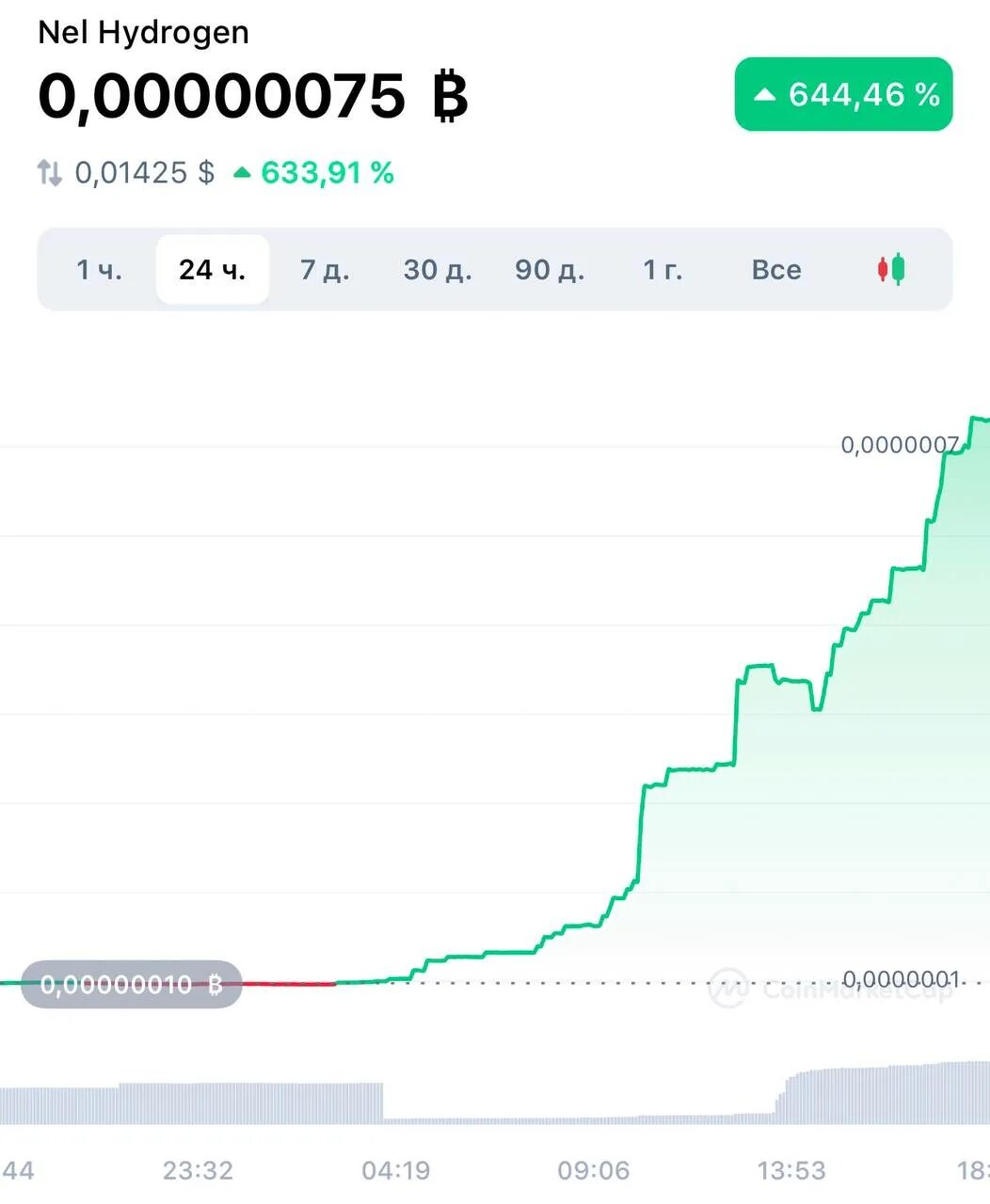Show the Все full history range

tap(776, 270)
